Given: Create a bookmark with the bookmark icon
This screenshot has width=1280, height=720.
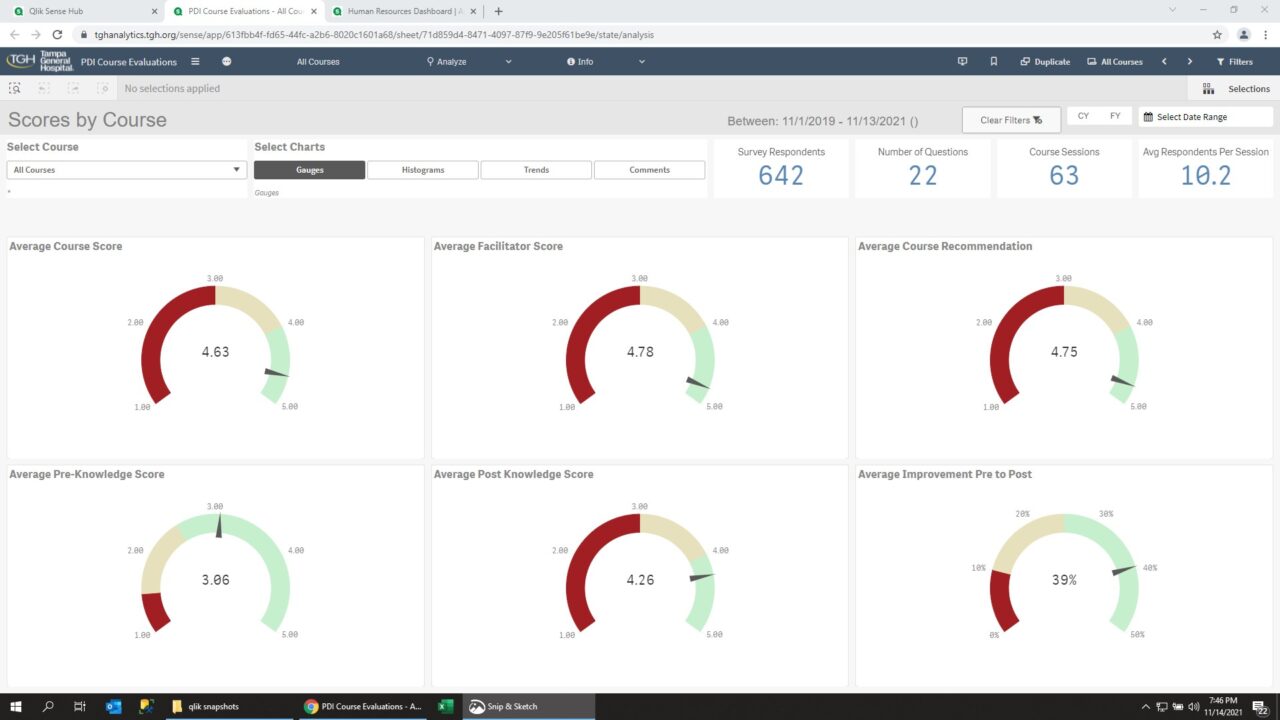Looking at the screenshot, I should [993, 61].
